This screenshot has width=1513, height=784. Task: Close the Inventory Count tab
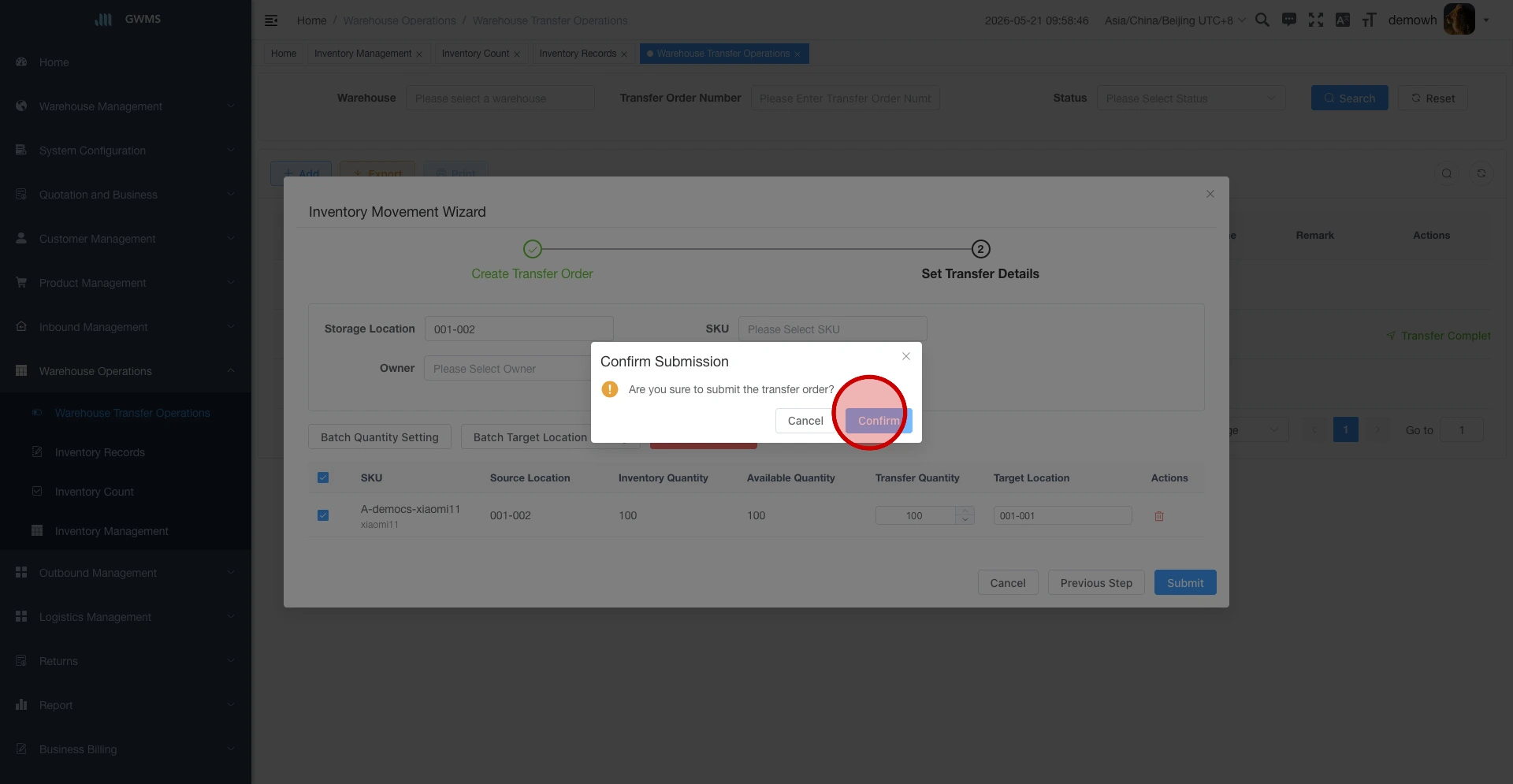(517, 54)
